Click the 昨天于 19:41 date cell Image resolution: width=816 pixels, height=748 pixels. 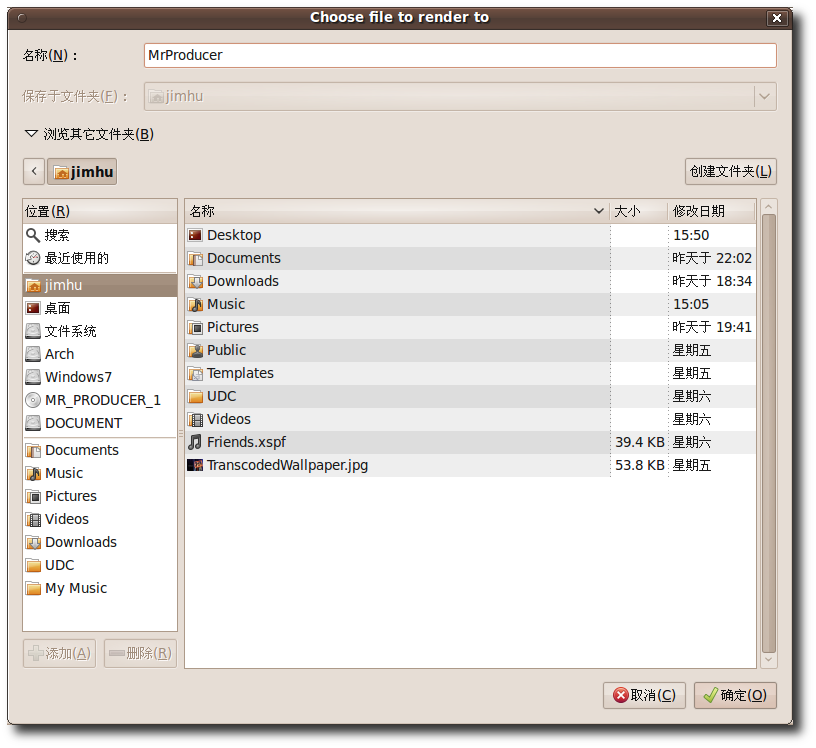[x=712, y=327]
